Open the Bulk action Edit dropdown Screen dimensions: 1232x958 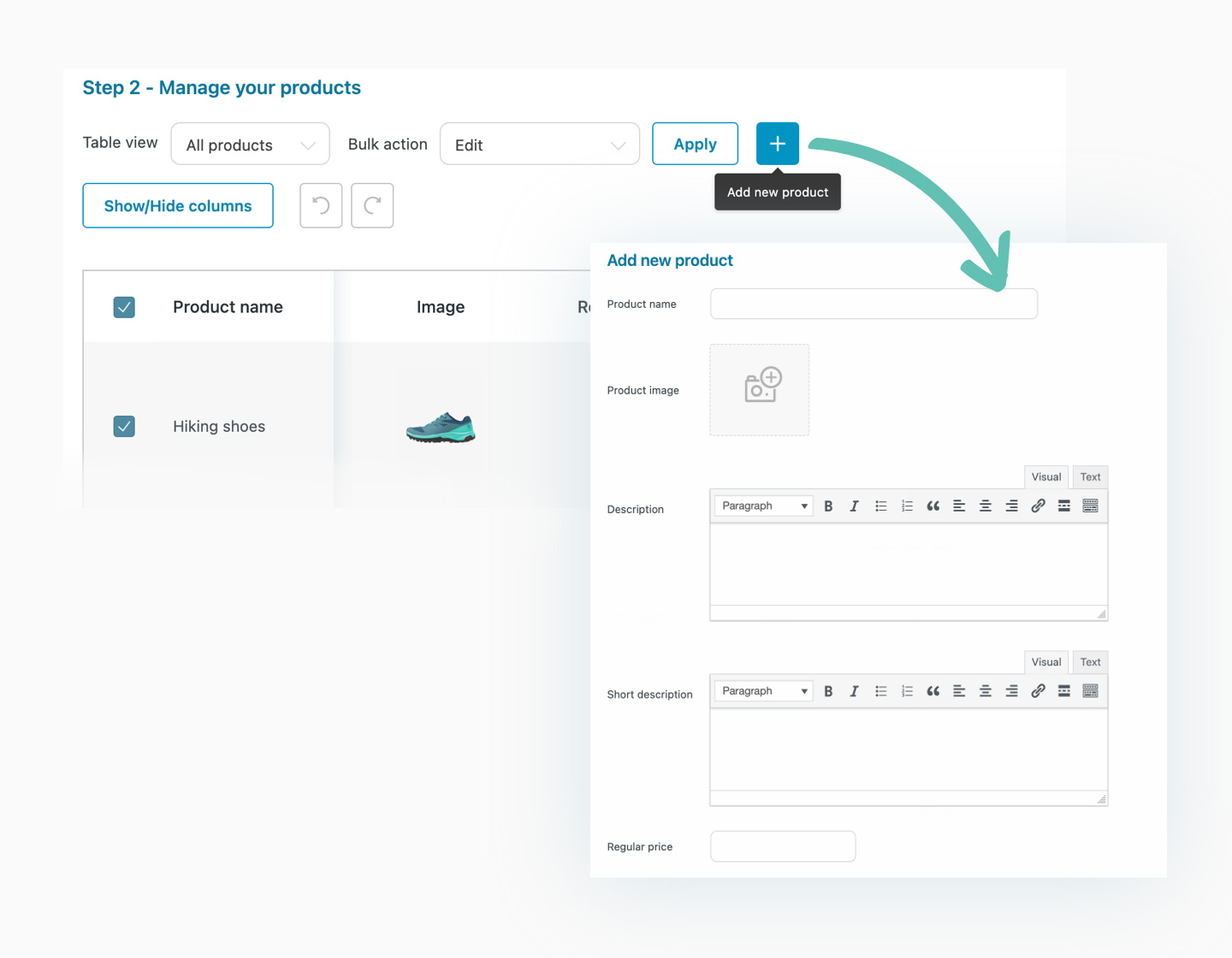539,144
